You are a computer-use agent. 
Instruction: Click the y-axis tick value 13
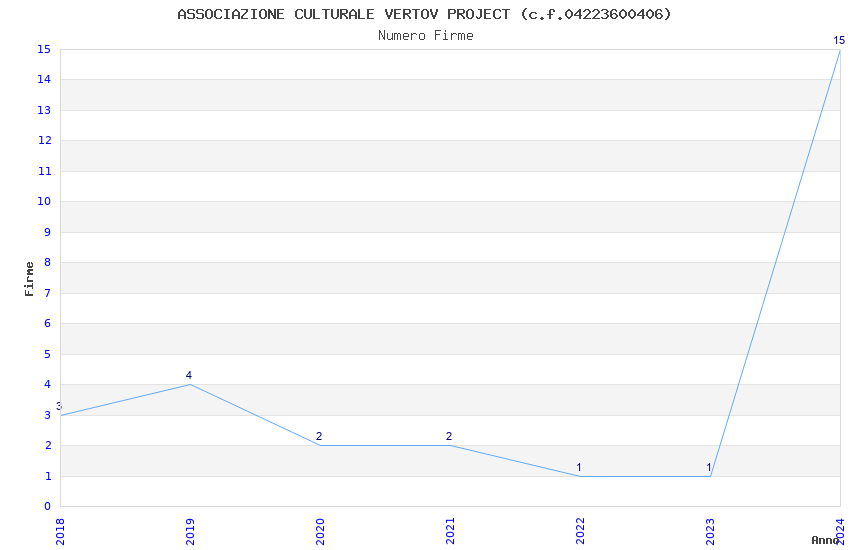44,111
